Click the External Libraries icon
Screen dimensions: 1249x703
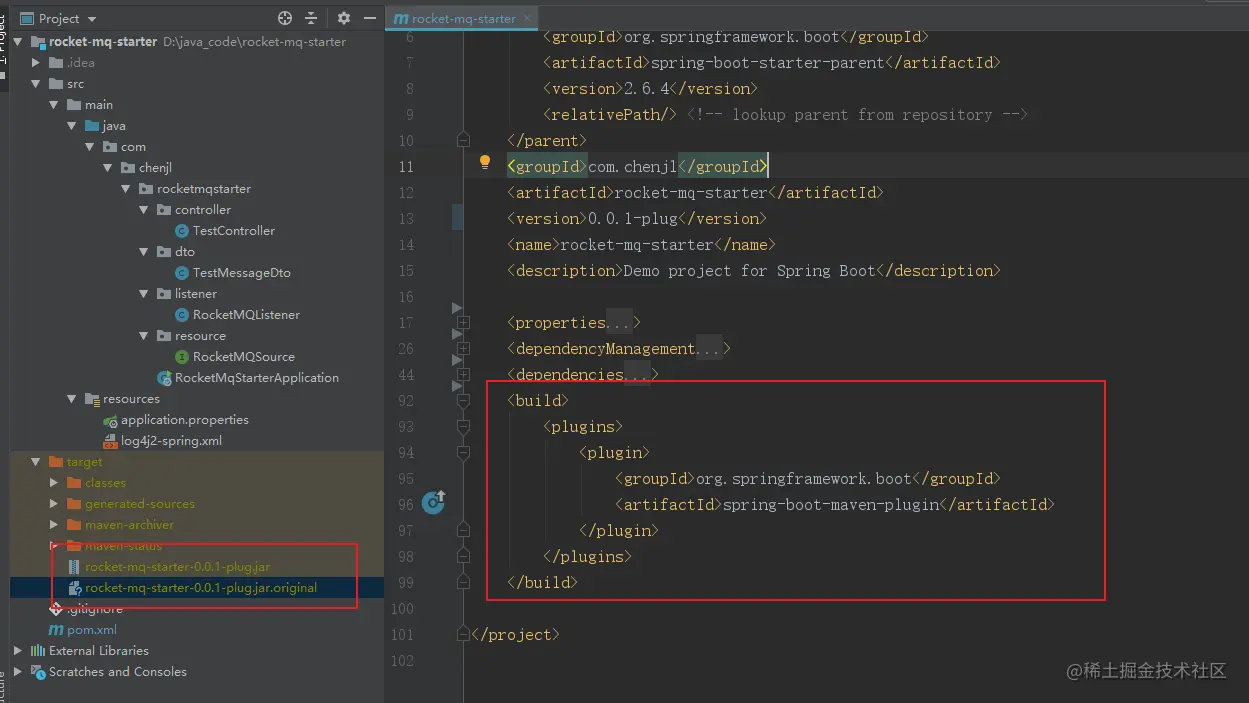(38, 651)
